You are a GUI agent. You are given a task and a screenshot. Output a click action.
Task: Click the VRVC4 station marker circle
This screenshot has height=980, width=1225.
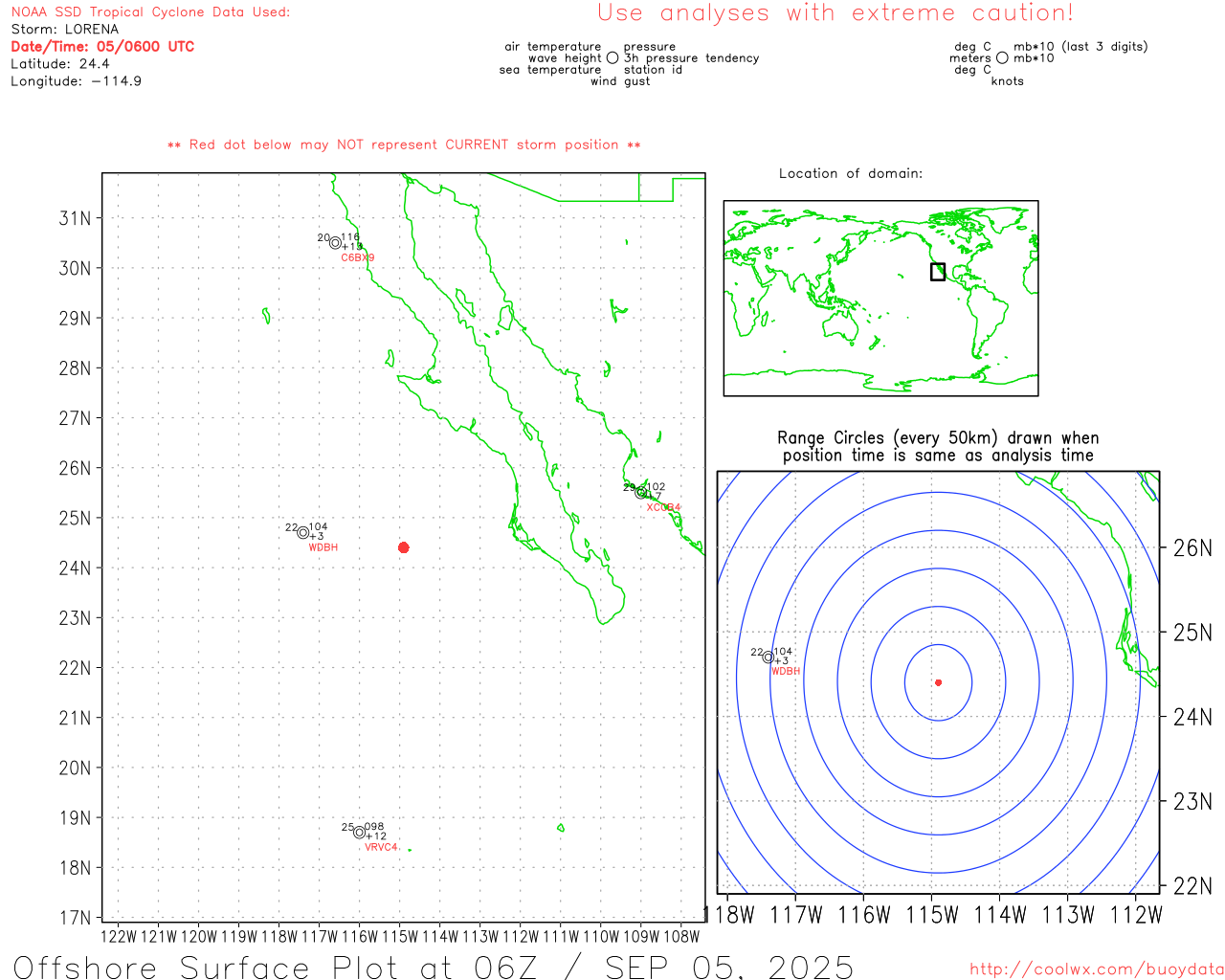click(x=360, y=833)
